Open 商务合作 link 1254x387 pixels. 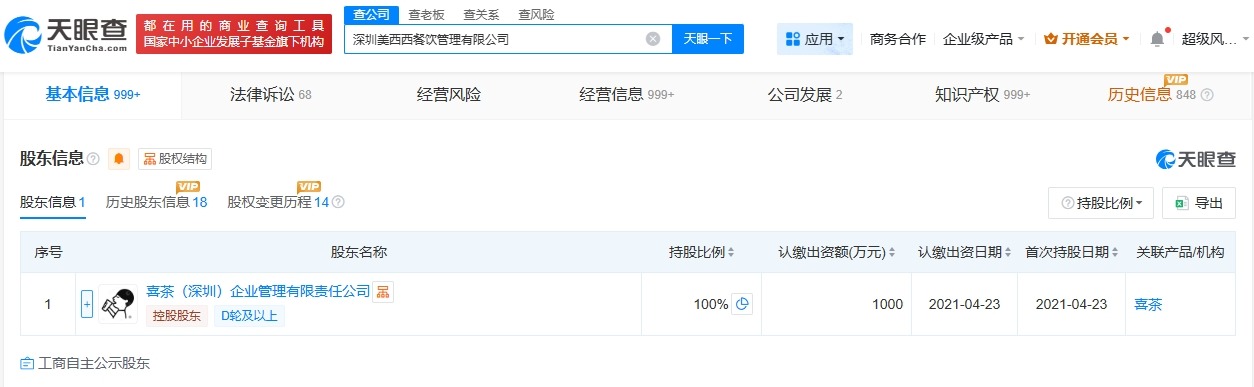point(898,39)
